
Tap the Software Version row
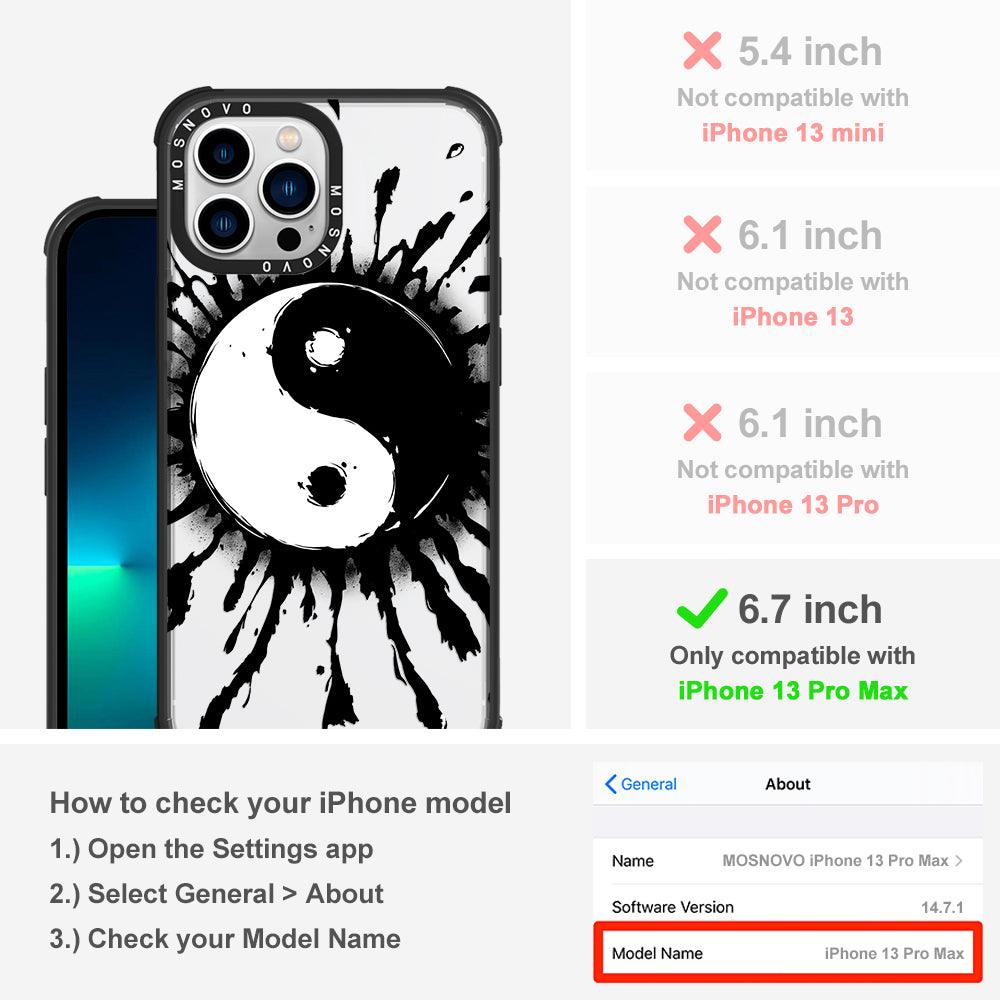[x=788, y=907]
